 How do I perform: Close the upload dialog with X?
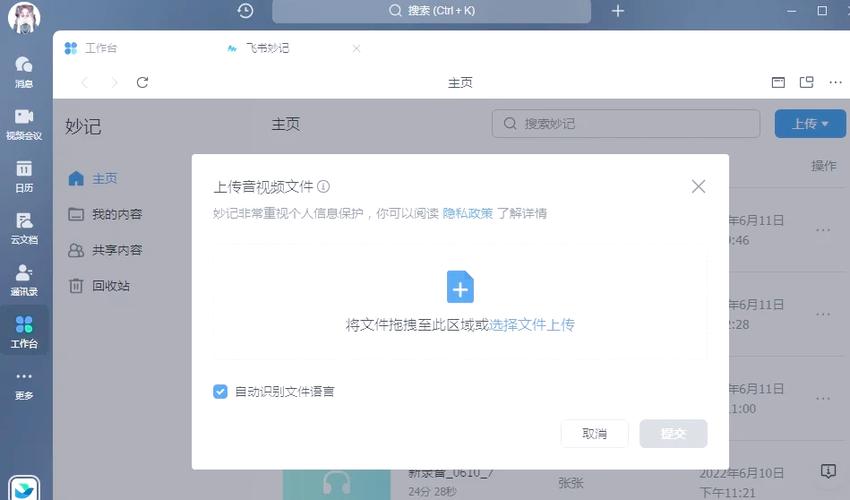[698, 187]
